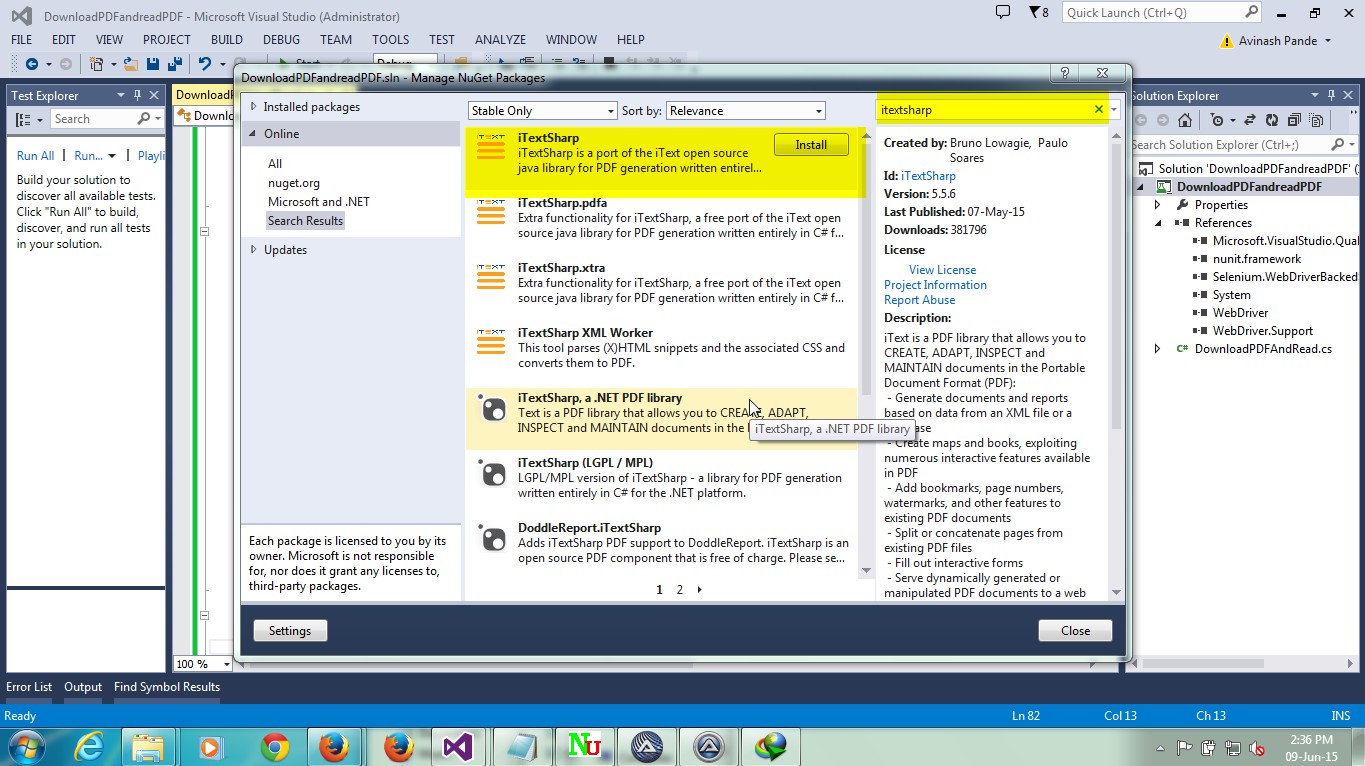Click the Solution Explorer Refresh icon
Viewport: 1365px width, 766px height.
(1271, 120)
